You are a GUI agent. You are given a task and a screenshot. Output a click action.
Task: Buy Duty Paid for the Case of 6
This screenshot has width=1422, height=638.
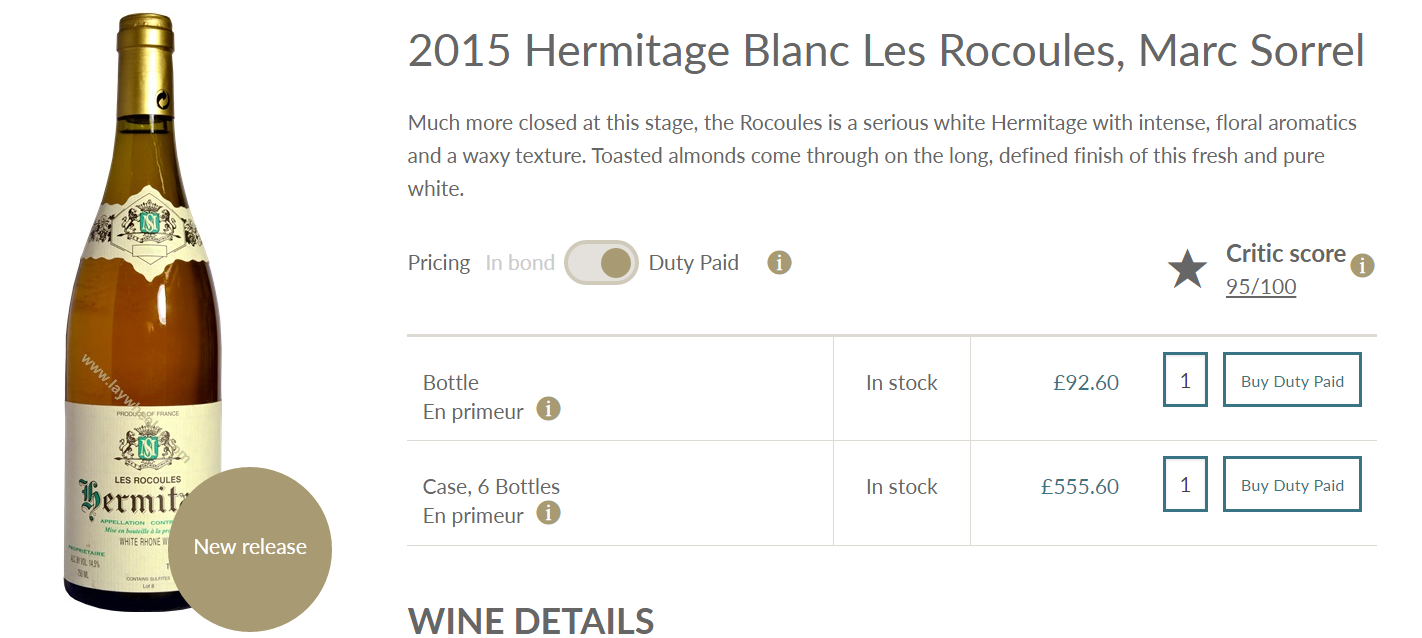(1292, 484)
